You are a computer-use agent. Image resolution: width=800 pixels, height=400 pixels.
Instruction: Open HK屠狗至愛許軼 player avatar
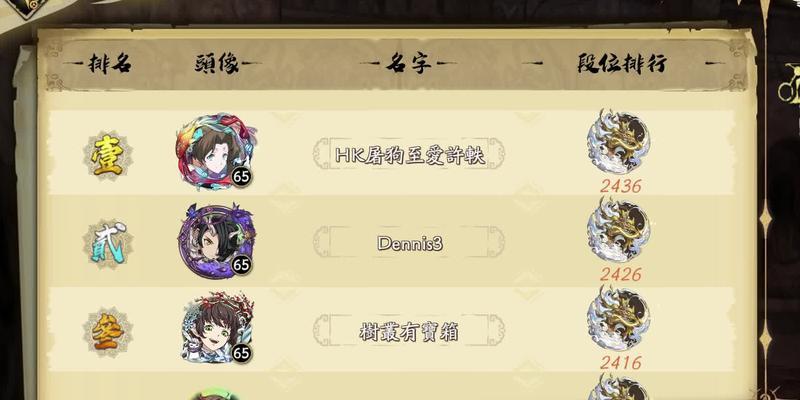point(216,152)
